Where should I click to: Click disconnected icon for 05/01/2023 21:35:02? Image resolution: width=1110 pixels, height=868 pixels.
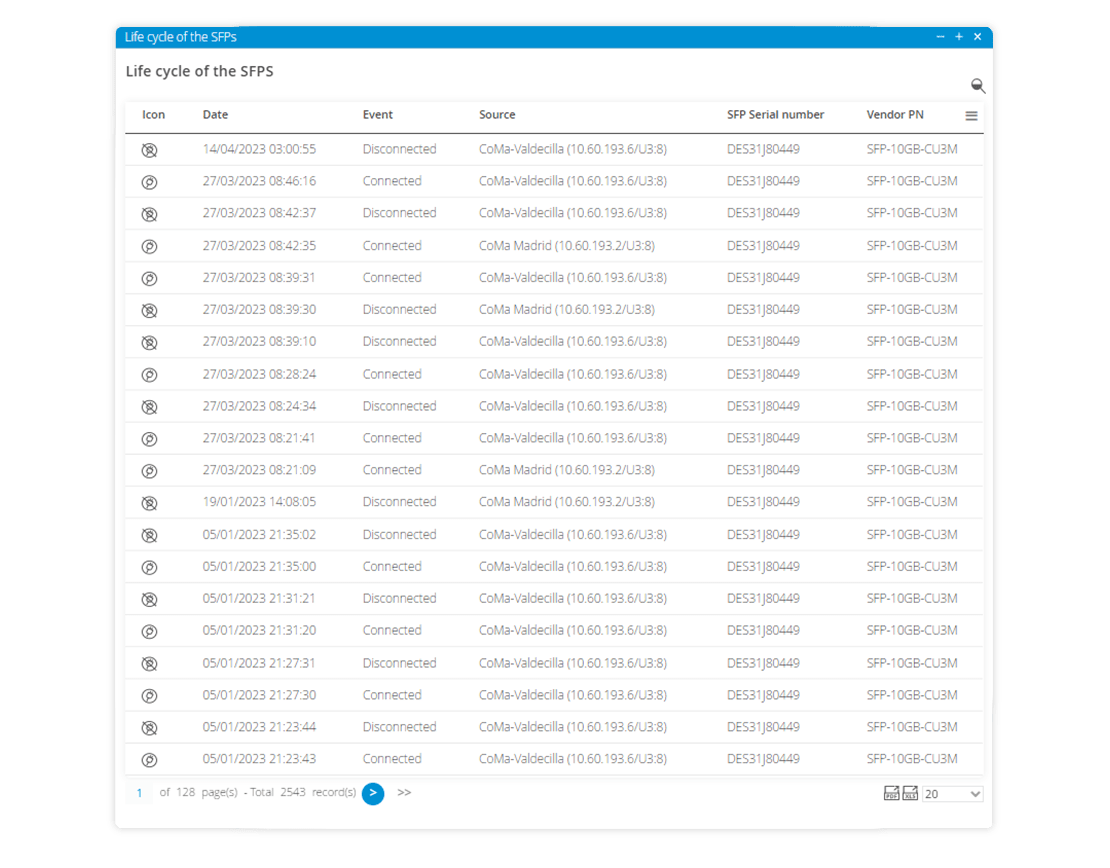[x=149, y=535]
